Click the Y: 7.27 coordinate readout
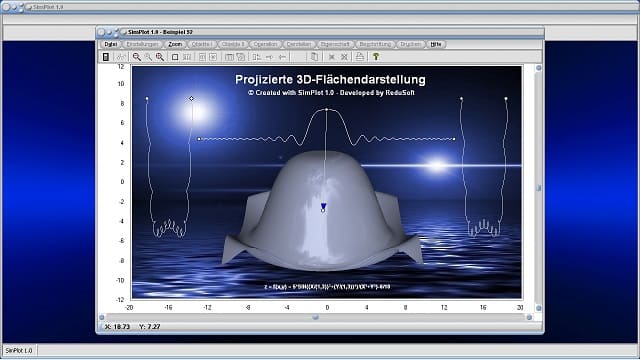The height and width of the screenshot is (360, 640). coord(149,327)
